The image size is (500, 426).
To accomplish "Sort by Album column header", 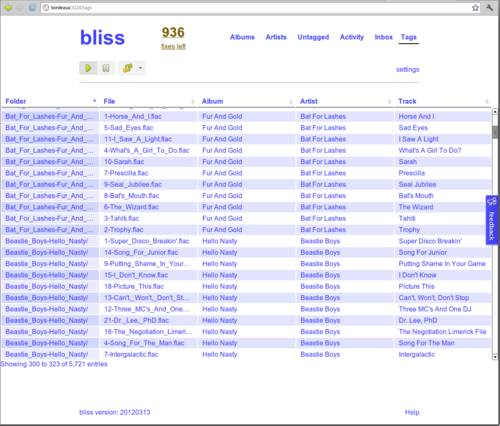I will 246,101.
